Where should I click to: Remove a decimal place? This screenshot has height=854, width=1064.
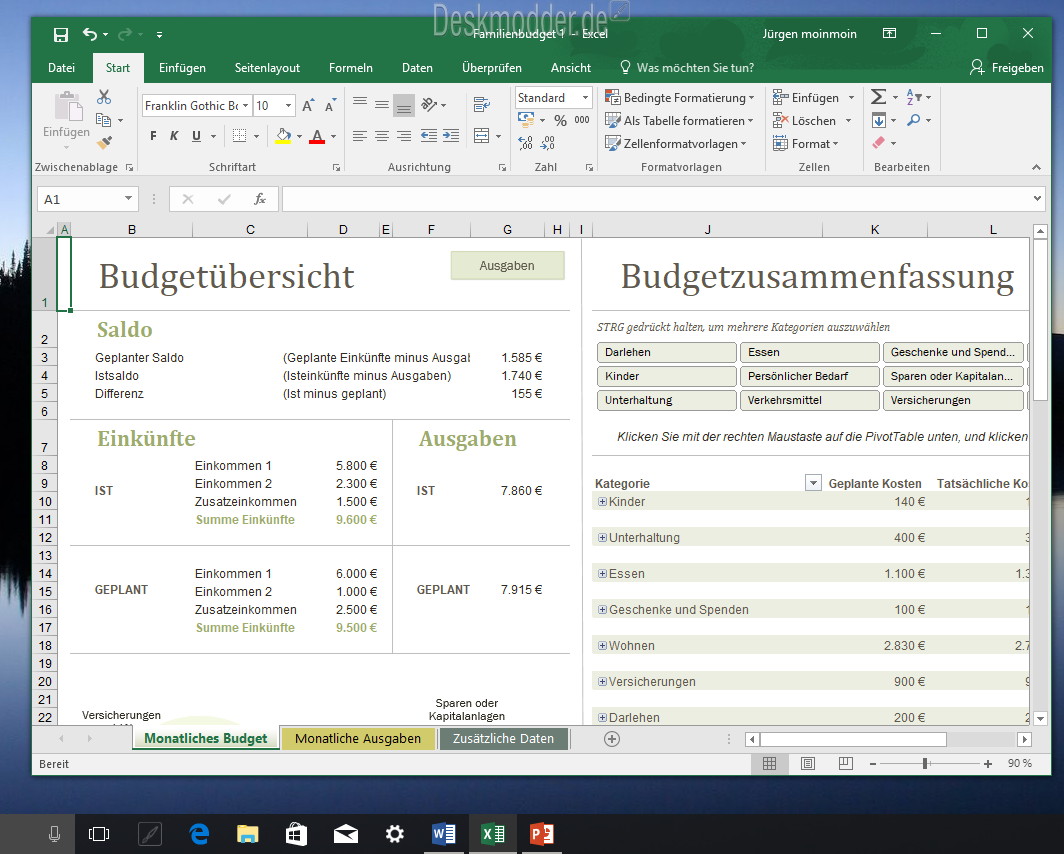[548, 142]
